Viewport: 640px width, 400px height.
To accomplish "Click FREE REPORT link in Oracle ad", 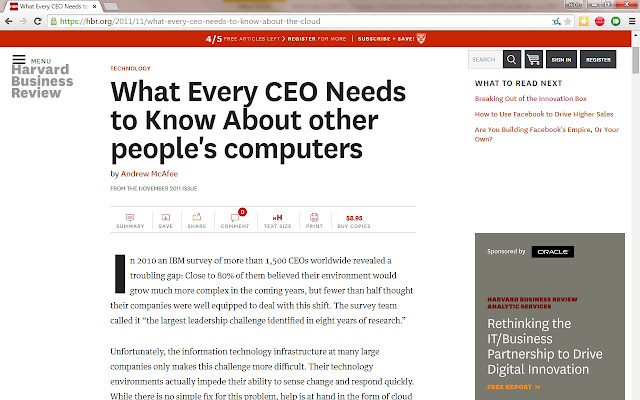I will 513,387.
